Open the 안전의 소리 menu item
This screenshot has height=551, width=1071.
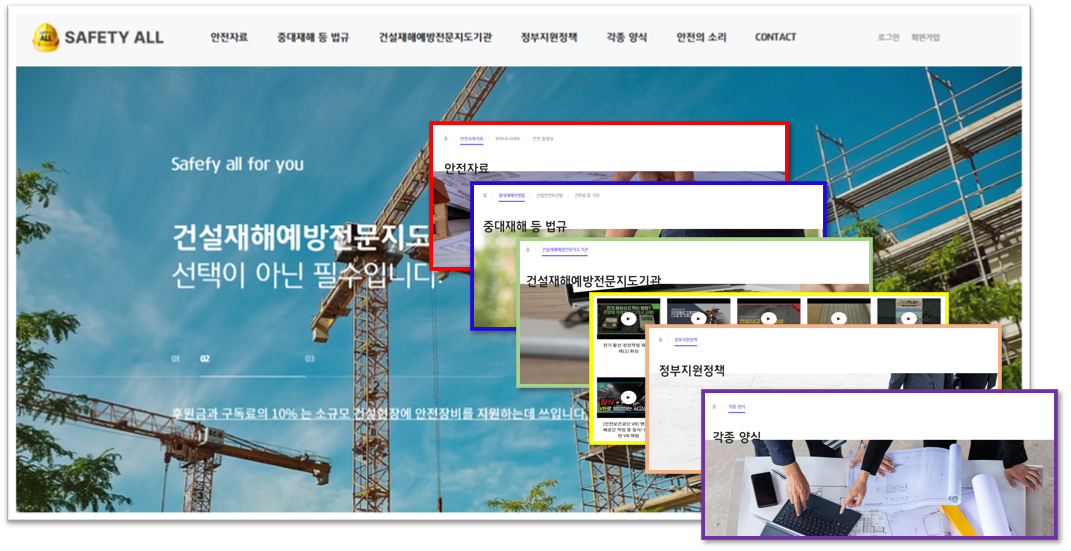701,38
